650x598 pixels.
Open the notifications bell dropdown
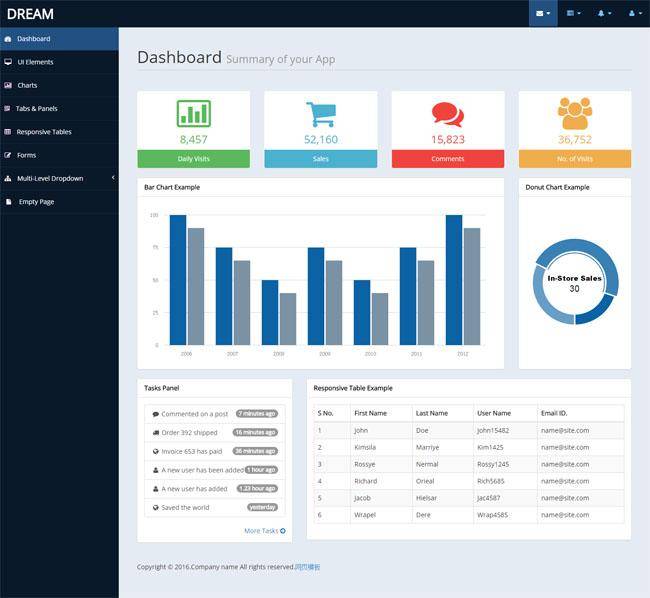[603, 14]
